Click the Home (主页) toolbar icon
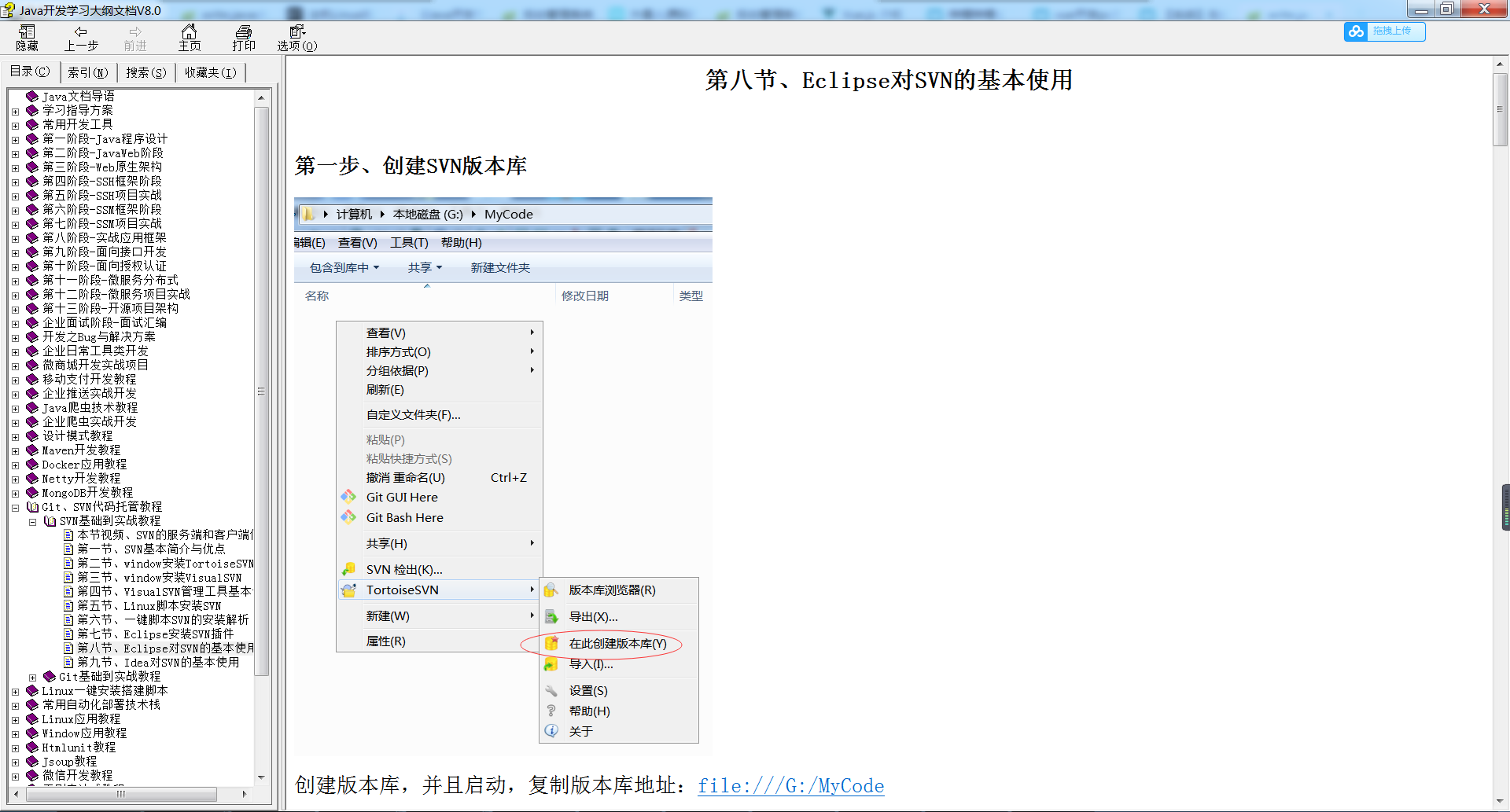This screenshot has width=1510, height=812. (x=190, y=37)
